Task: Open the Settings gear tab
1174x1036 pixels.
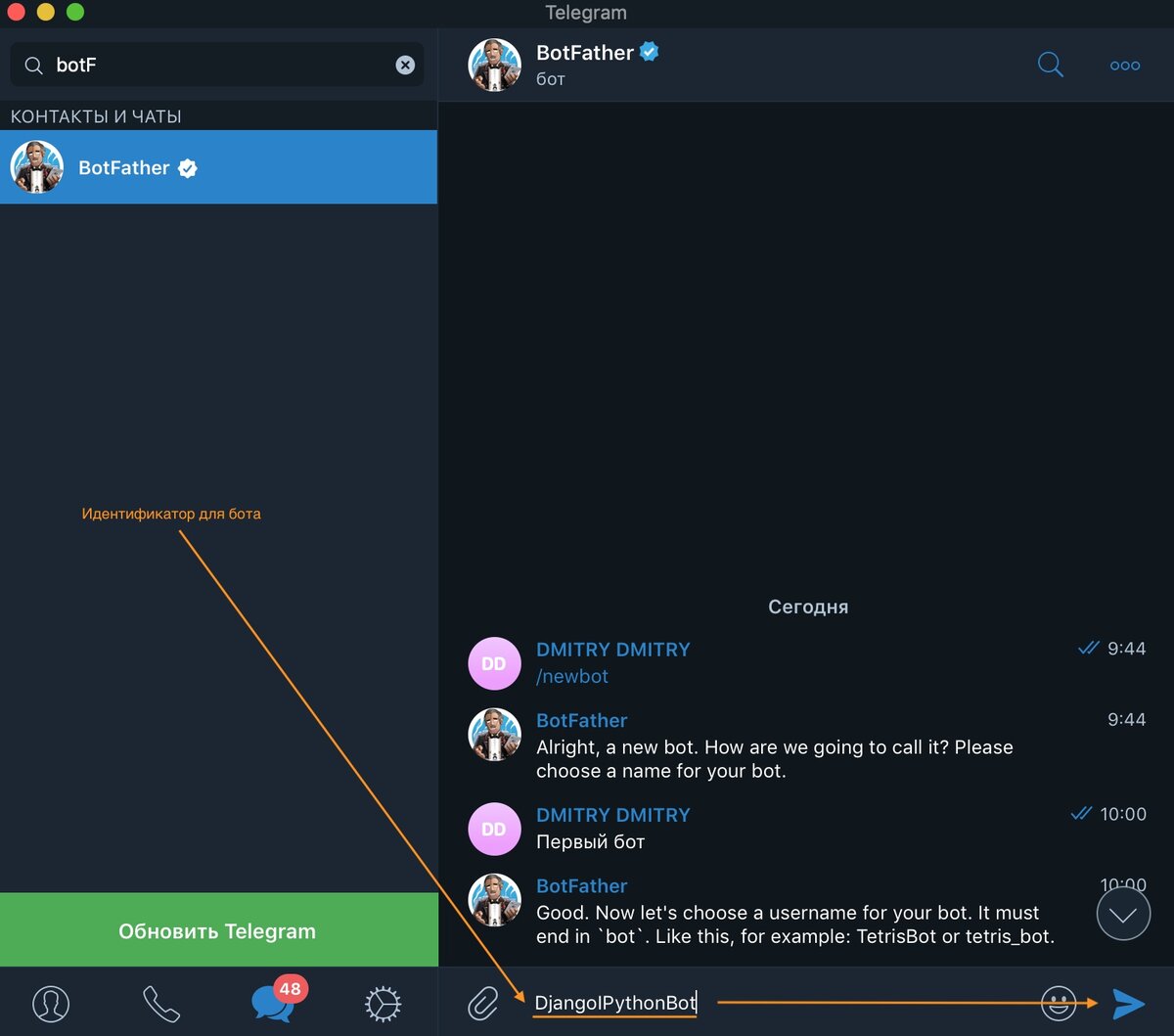Action: click(383, 1004)
